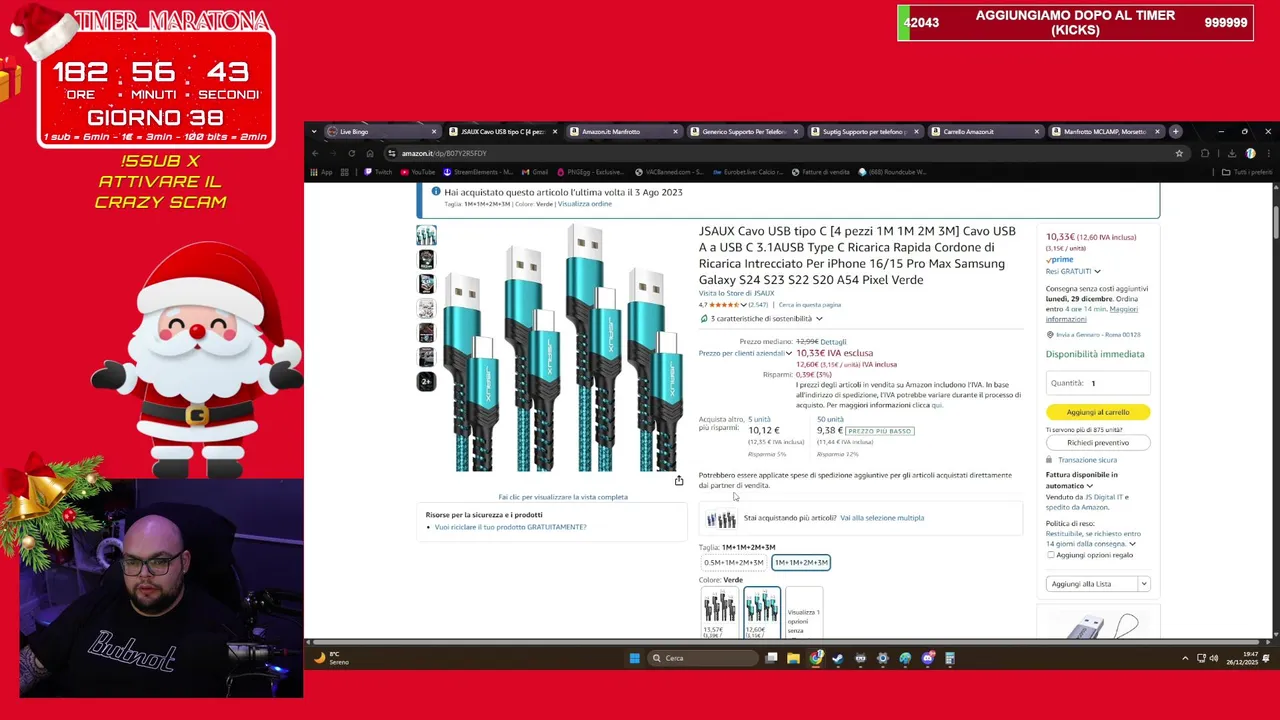Image resolution: width=1280 pixels, height=720 pixels.
Task: Open the Vai alla selezione multipla link
Action: click(x=882, y=518)
